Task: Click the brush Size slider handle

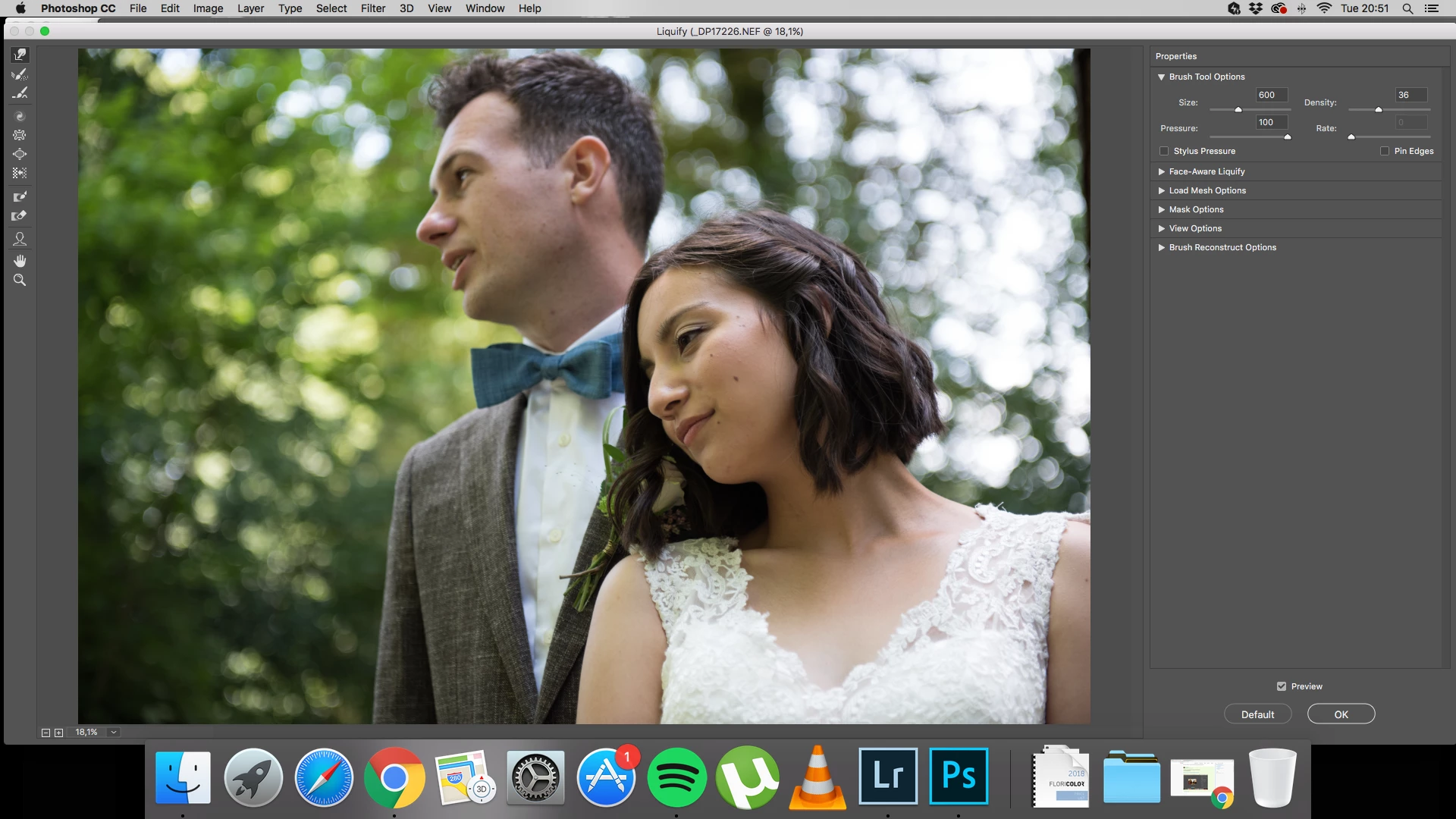Action: [1238, 110]
